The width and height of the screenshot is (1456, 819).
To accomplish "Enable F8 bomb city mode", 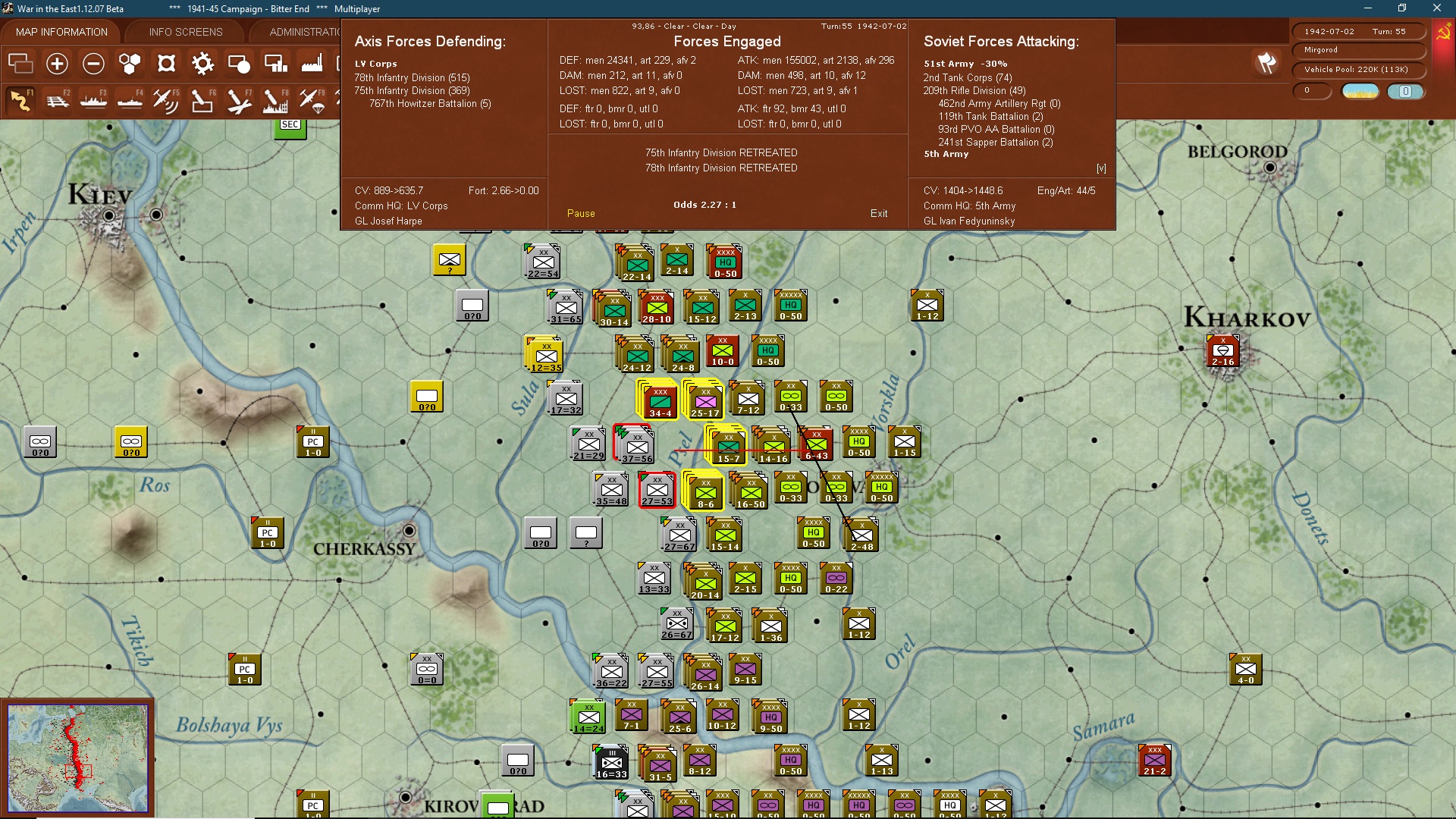I will point(275,101).
